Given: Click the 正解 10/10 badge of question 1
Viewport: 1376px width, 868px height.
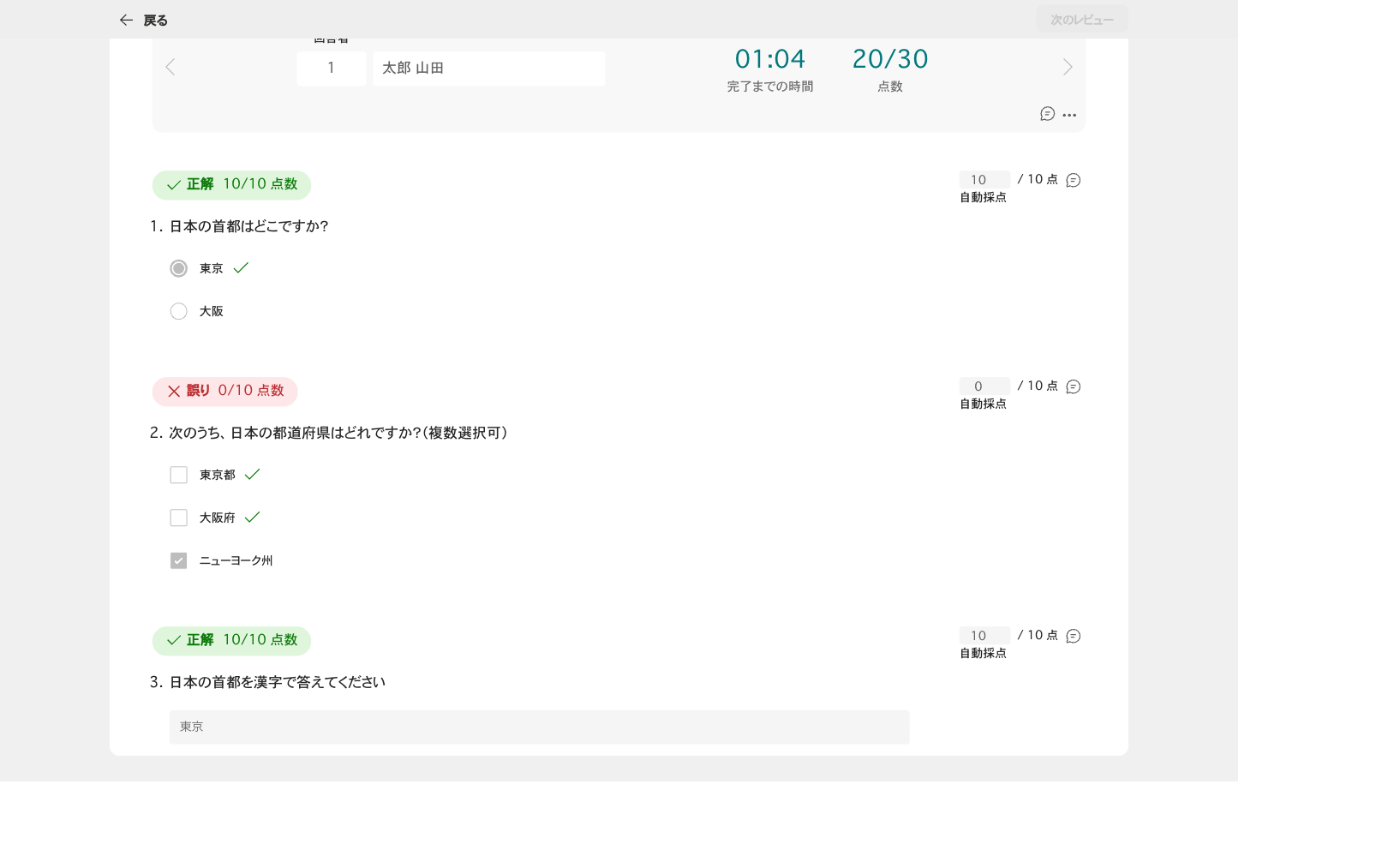Looking at the screenshot, I should click(231, 185).
